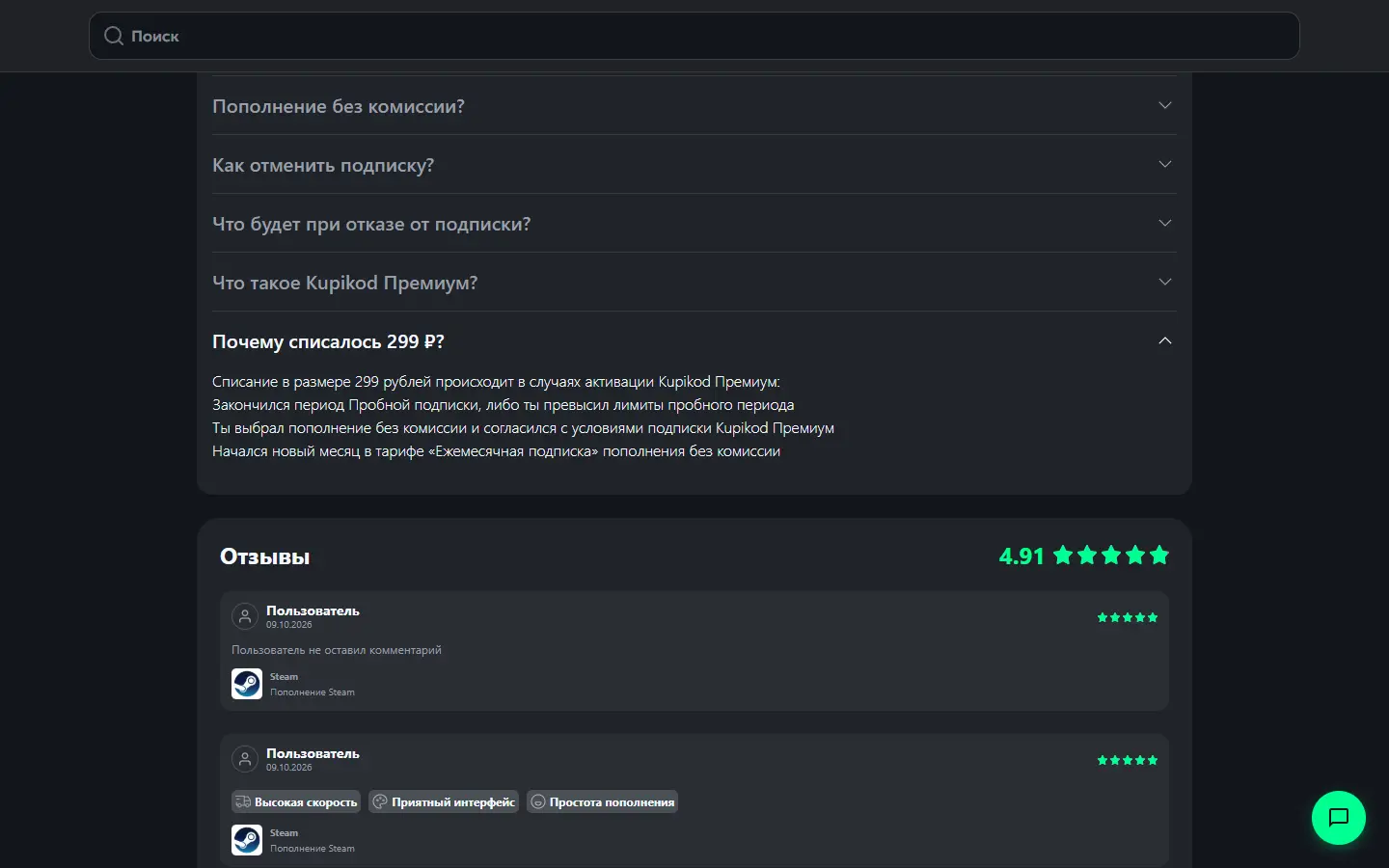1389x868 pixels.
Task: Click user avatar in second review
Action: pyautogui.click(x=245, y=759)
